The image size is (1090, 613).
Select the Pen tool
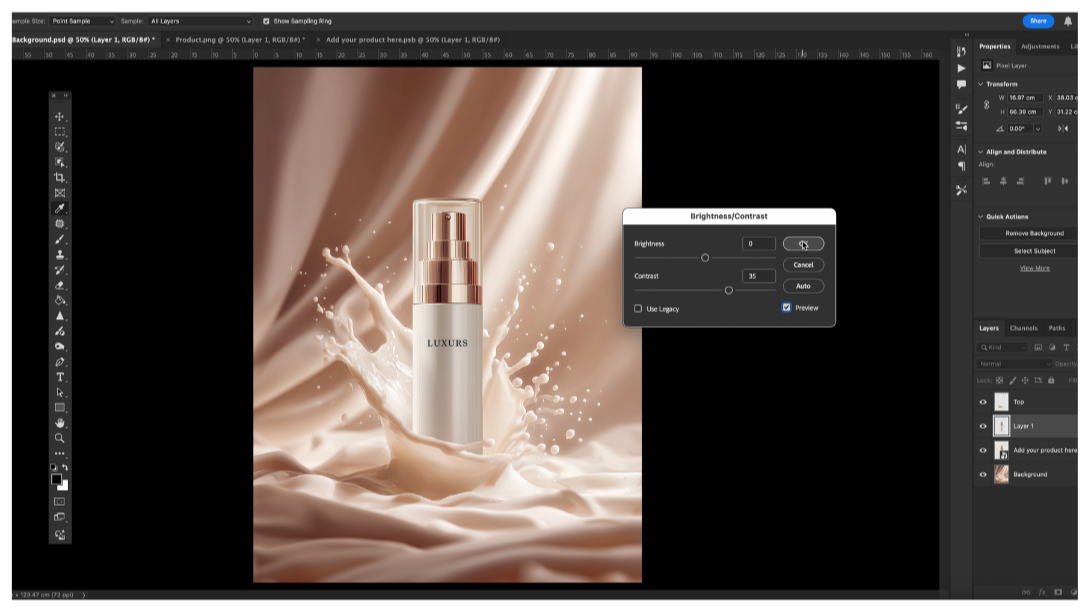60,361
